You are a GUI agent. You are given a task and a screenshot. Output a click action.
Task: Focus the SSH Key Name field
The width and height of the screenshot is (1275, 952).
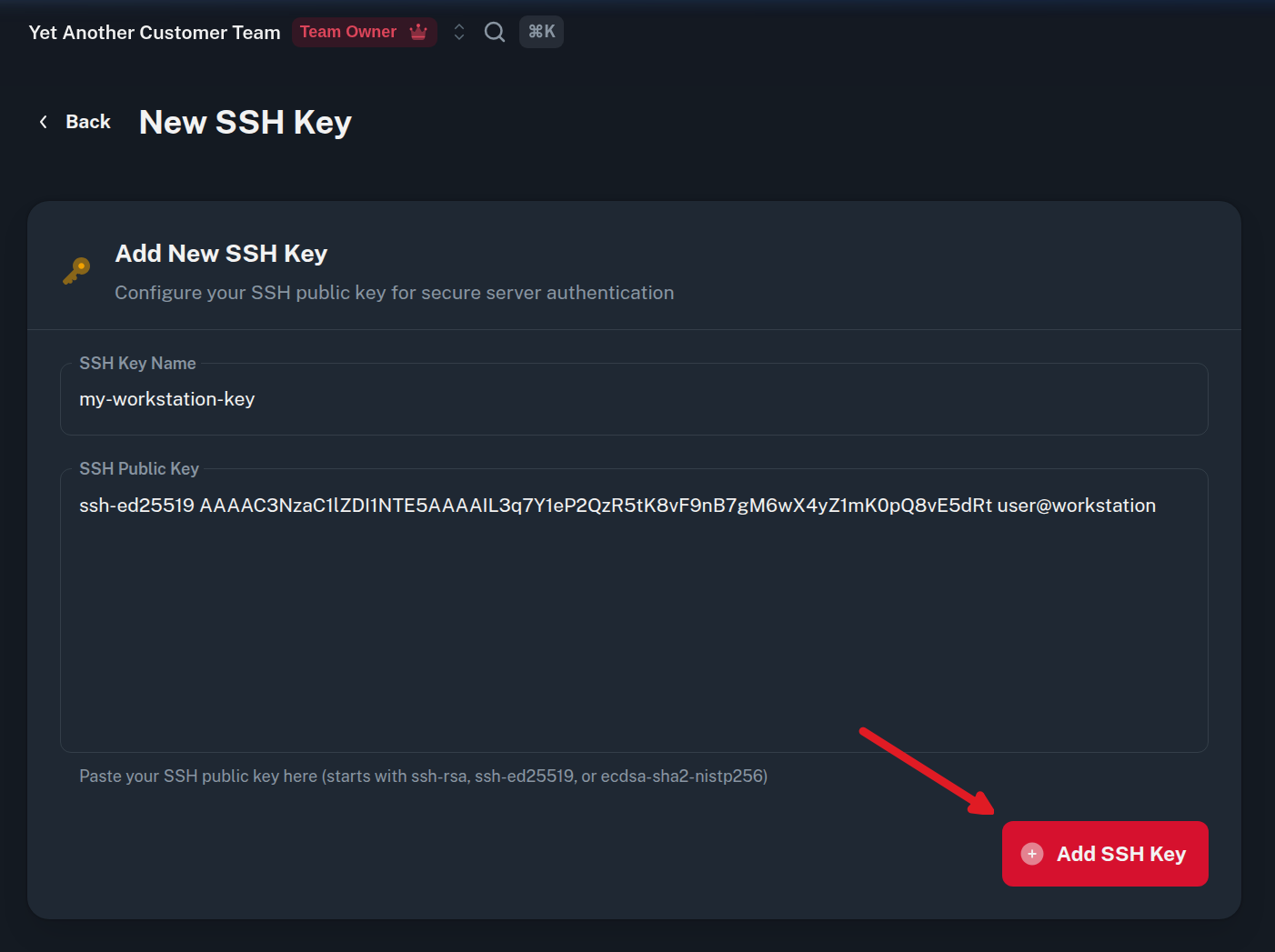(x=634, y=399)
